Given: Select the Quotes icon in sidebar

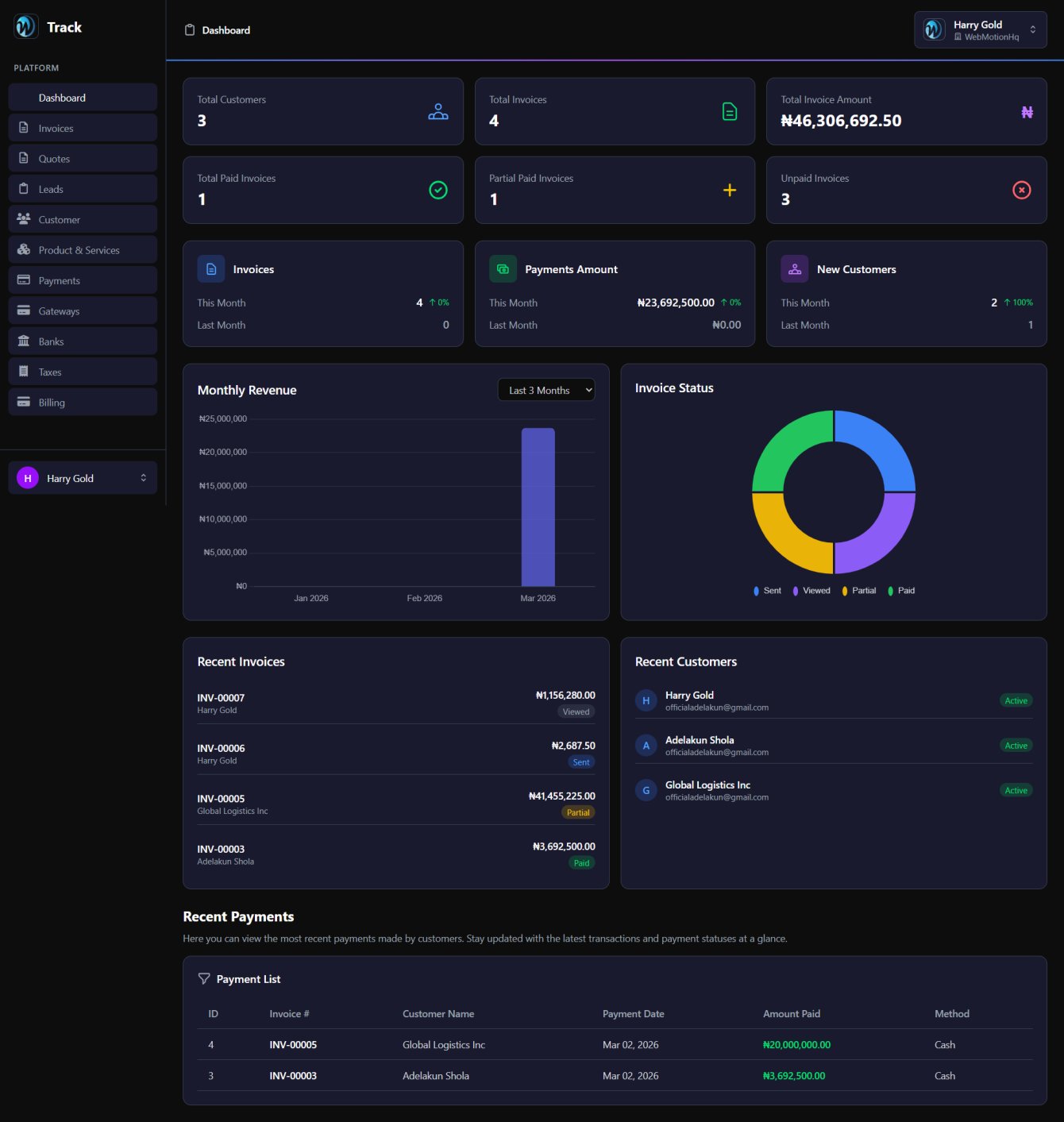Looking at the screenshot, I should tap(24, 158).
